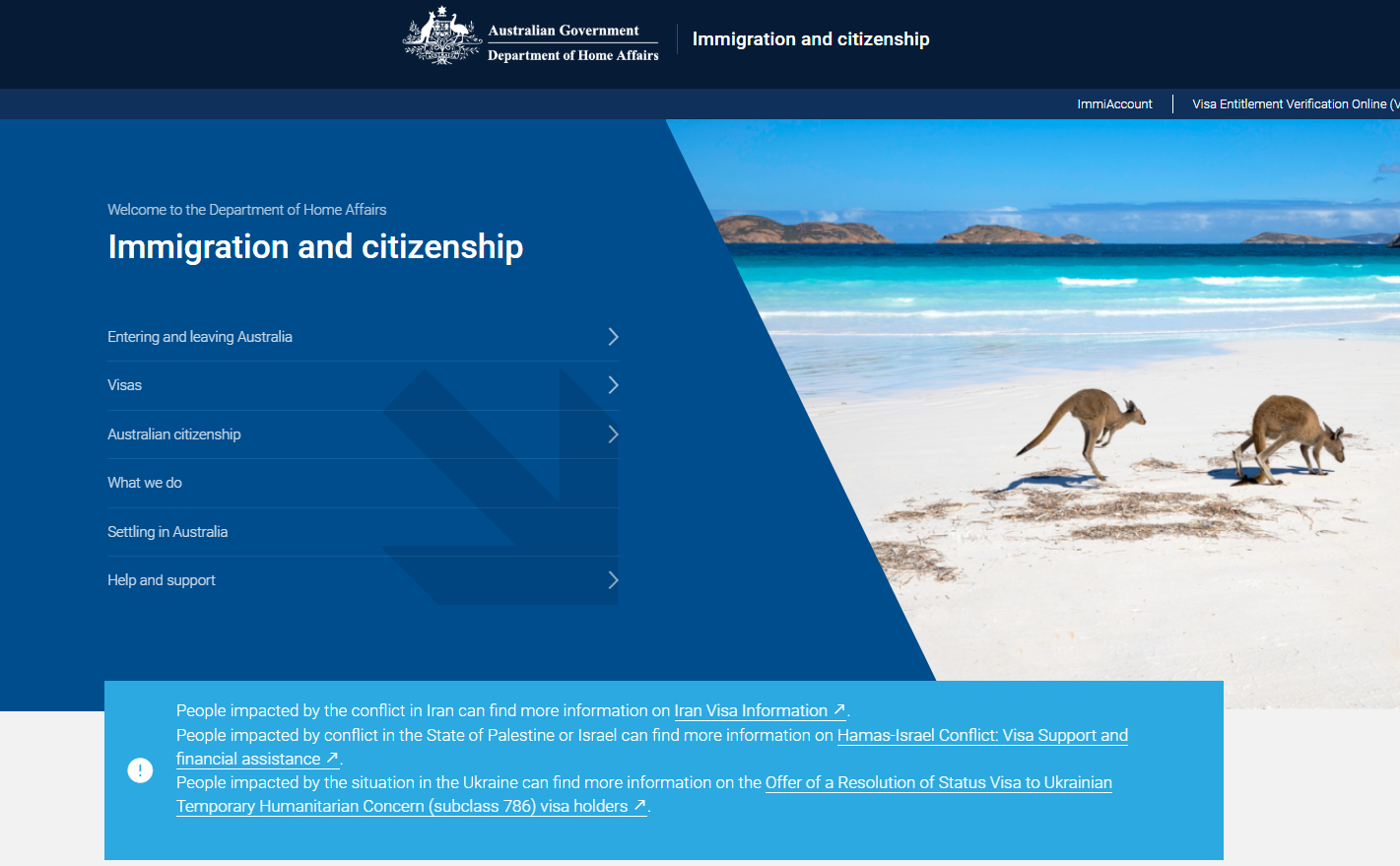Open the Resolution of Status Visa link
1400x866 pixels.
pyautogui.click(x=938, y=782)
